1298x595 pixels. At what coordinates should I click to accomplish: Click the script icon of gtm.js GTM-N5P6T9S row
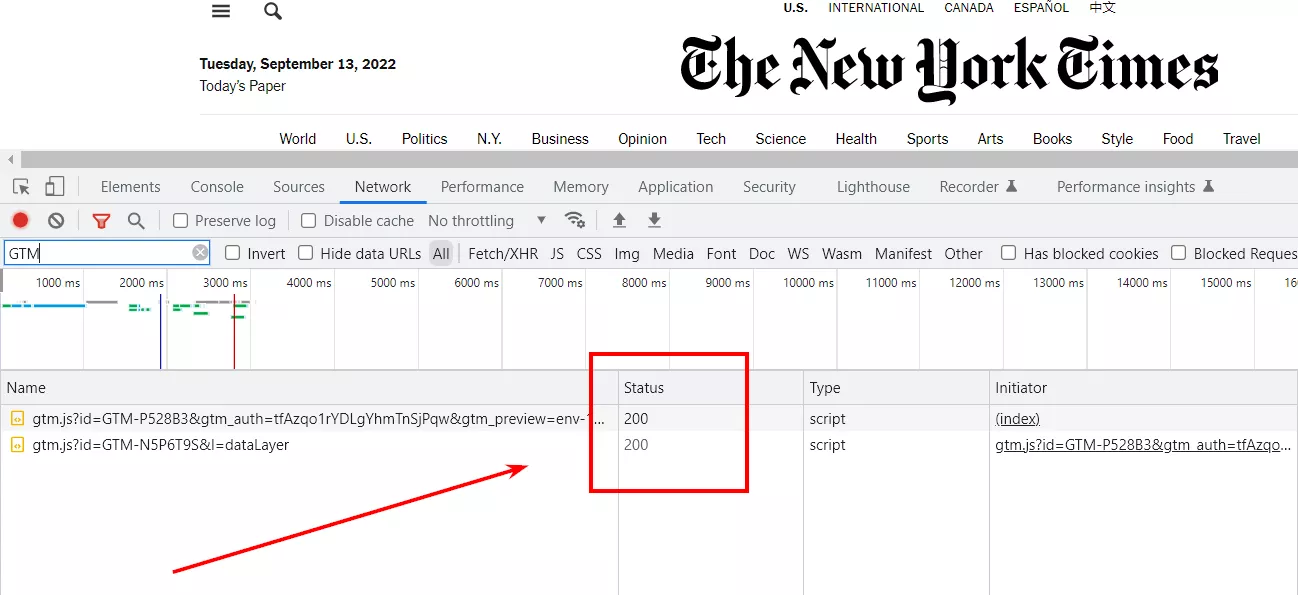17,445
